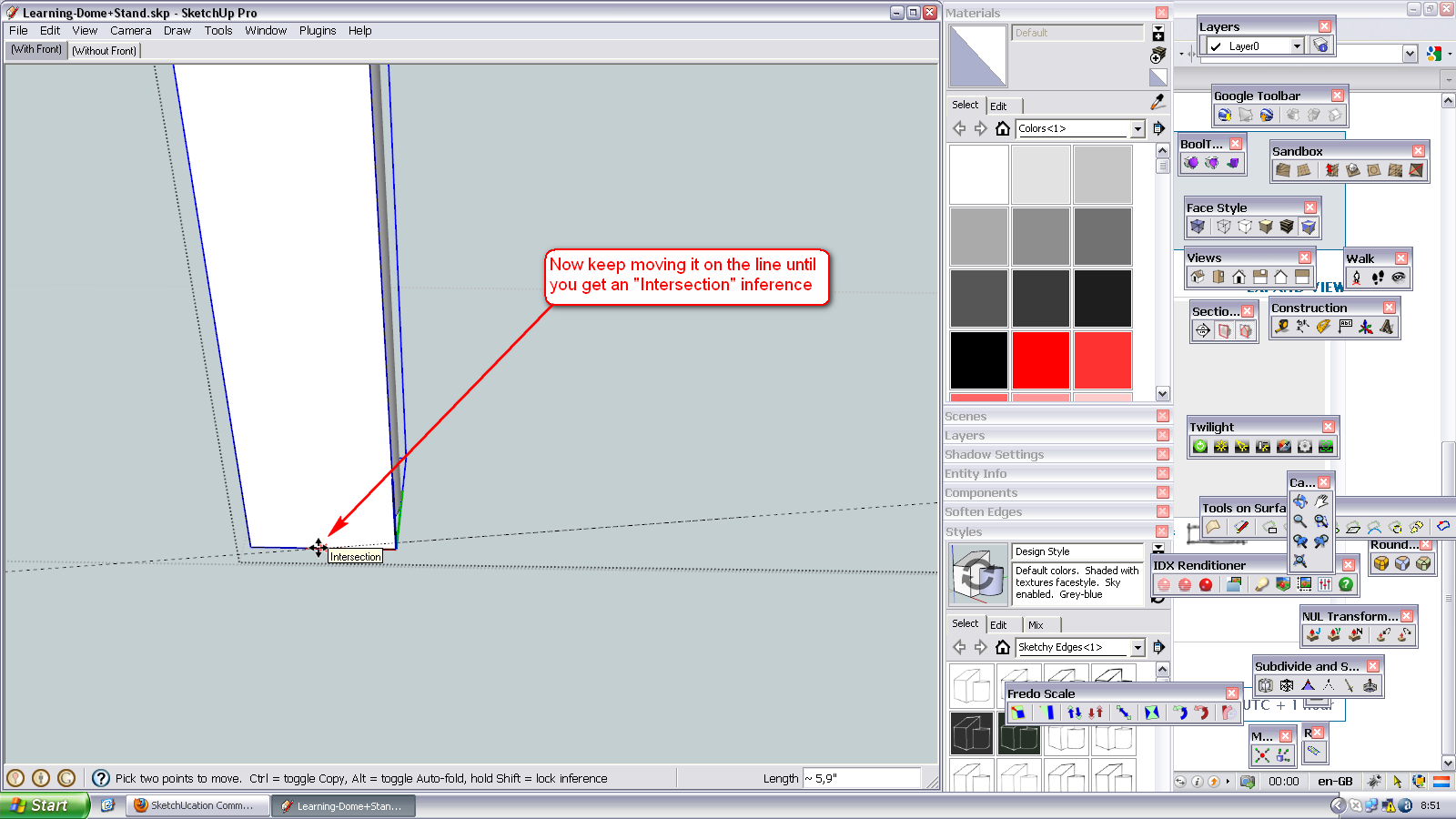The image size is (1456, 819).
Task: Choose Sandbox Flip Edge tool
Action: pos(1416,170)
